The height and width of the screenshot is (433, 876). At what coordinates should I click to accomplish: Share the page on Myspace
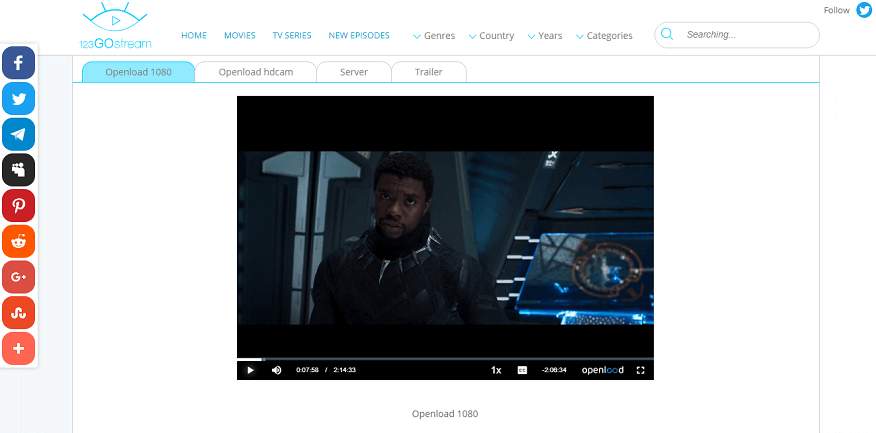pyautogui.click(x=18, y=170)
